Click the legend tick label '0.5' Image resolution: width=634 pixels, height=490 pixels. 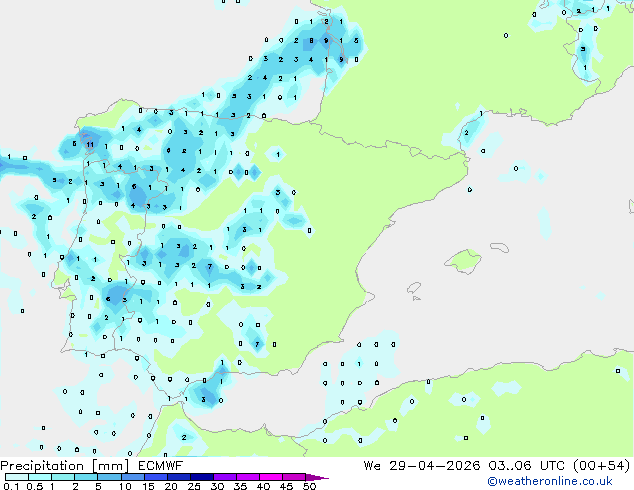coord(34,486)
